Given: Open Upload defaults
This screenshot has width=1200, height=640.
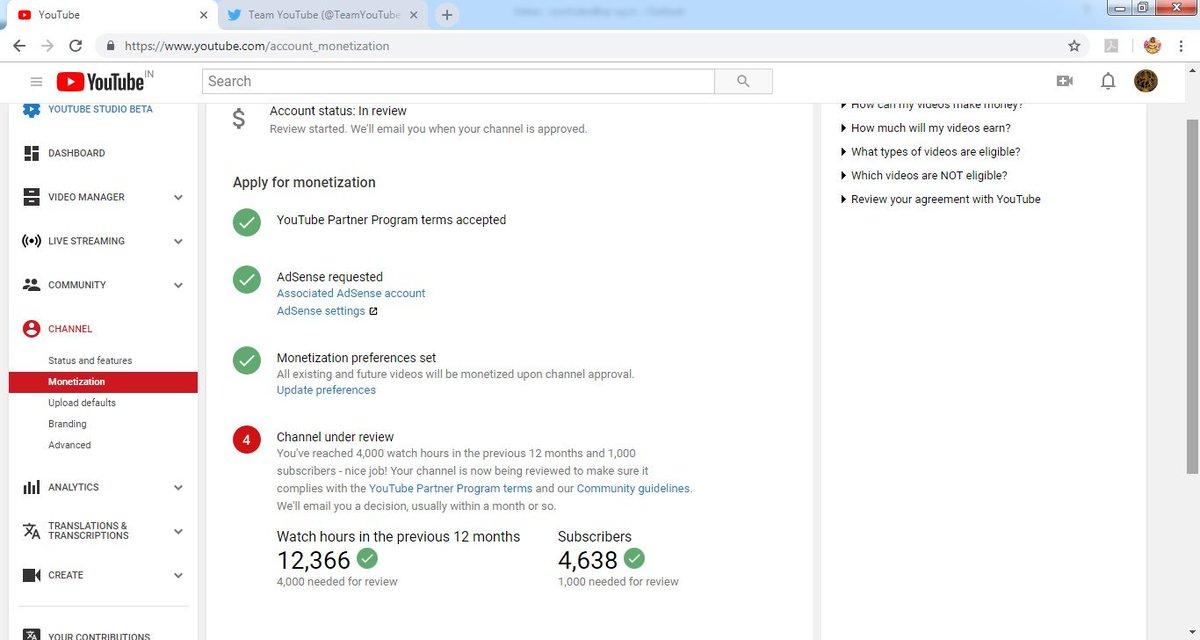Looking at the screenshot, I should pos(82,403).
